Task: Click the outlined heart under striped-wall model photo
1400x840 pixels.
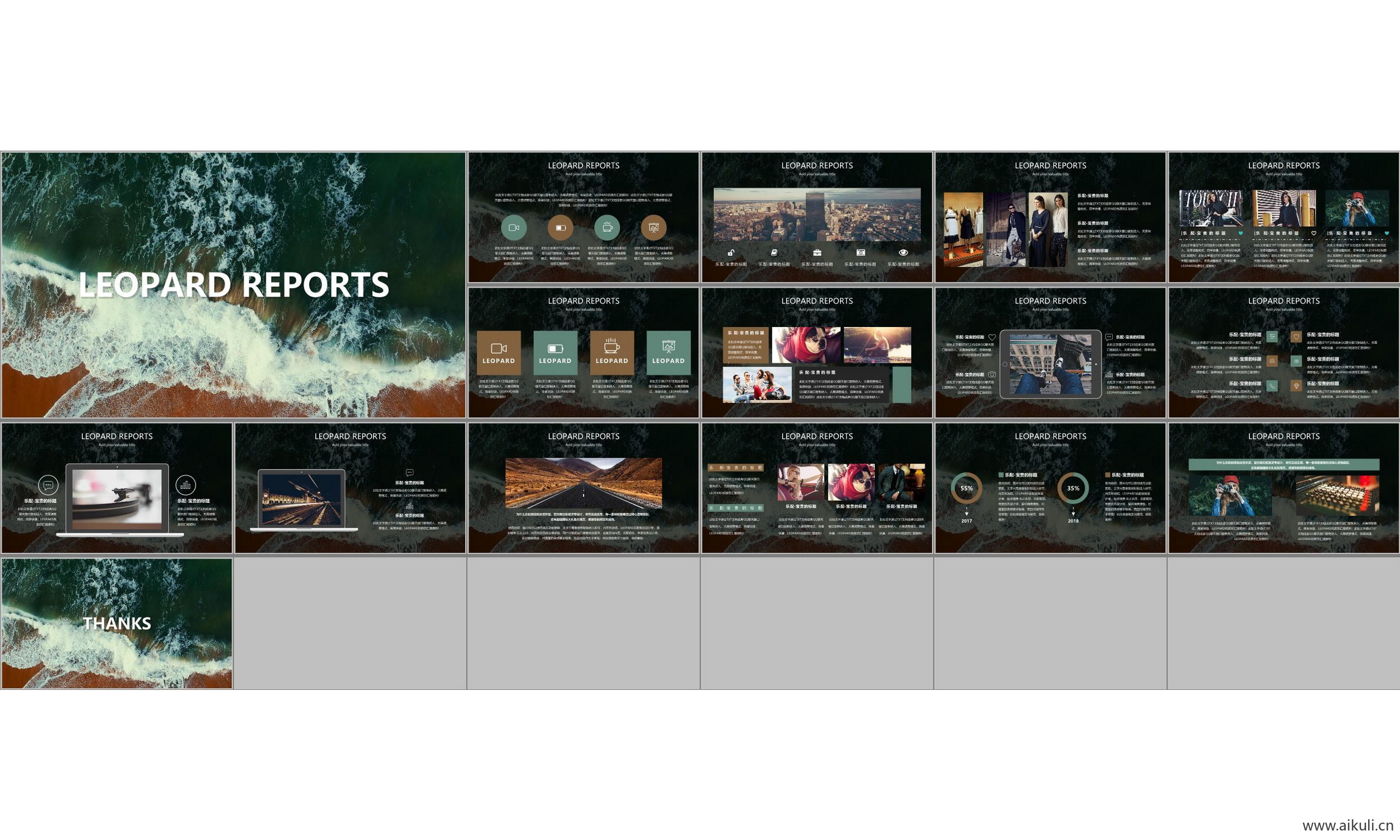Action: 1314,233
